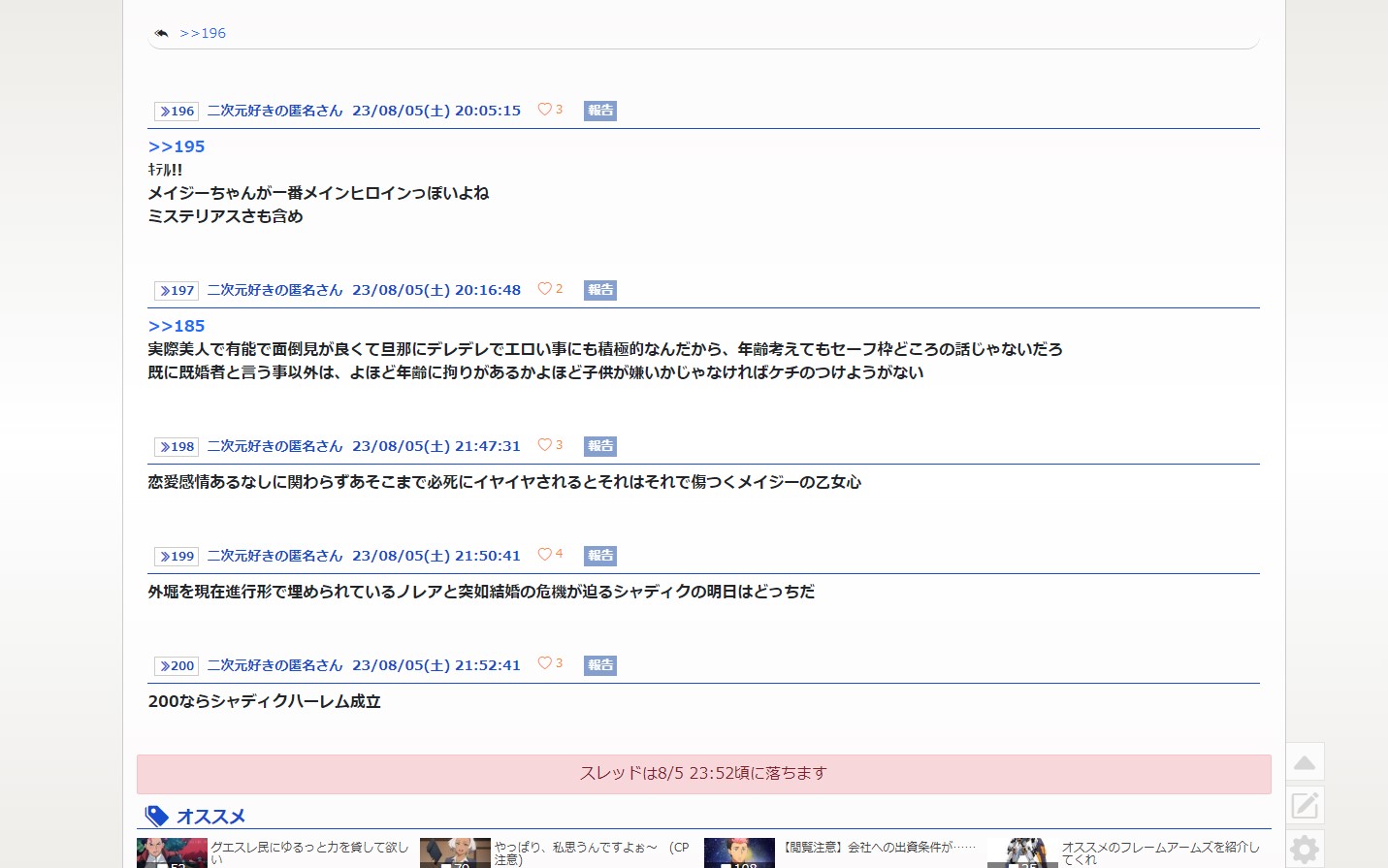
Task: Select the post number 197 badge
Action: click(x=177, y=290)
